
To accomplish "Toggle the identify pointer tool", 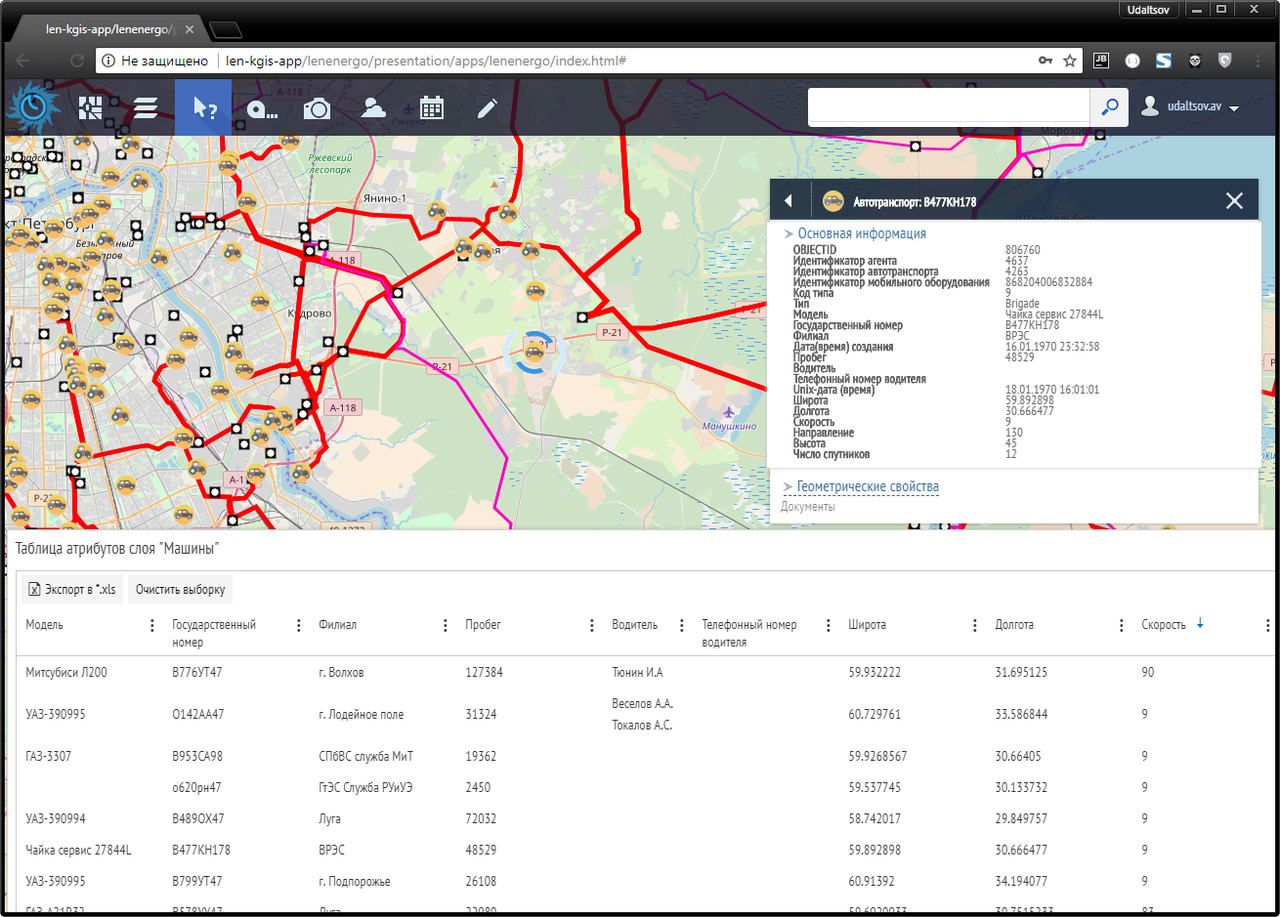I will pos(203,108).
